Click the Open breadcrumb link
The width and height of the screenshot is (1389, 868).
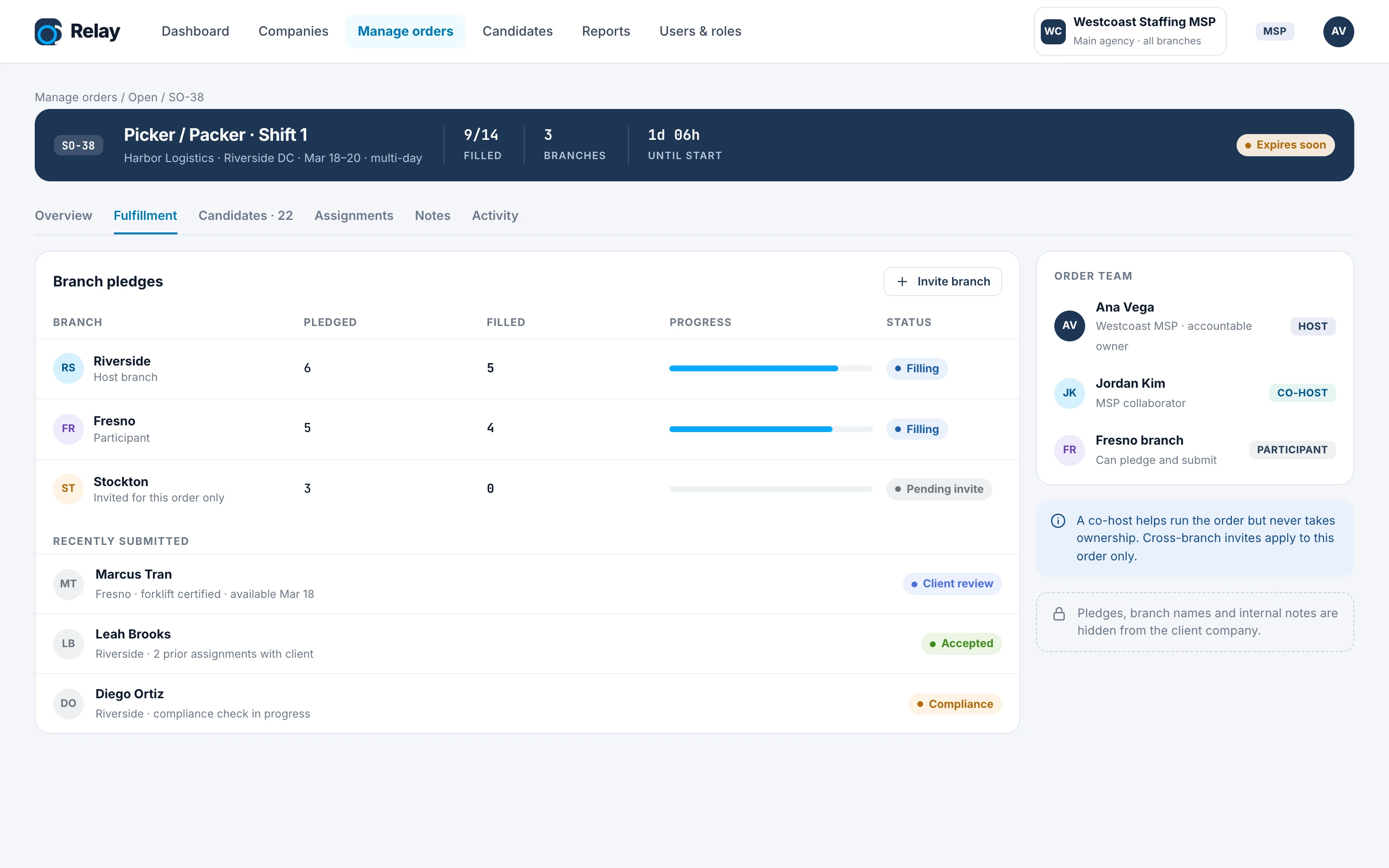142,97
